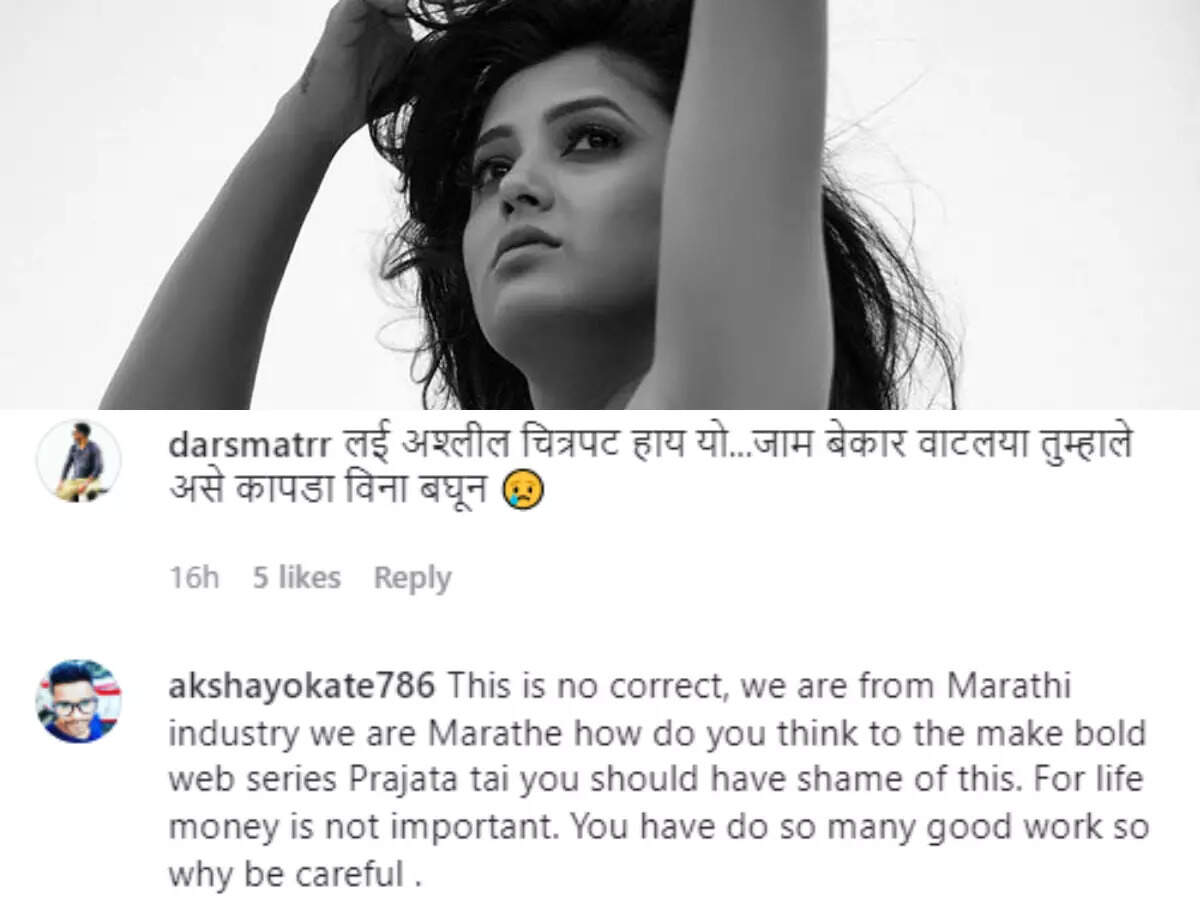View the 5 likes on darsmatrr's comment
This screenshot has width=1200, height=900.
296,577
